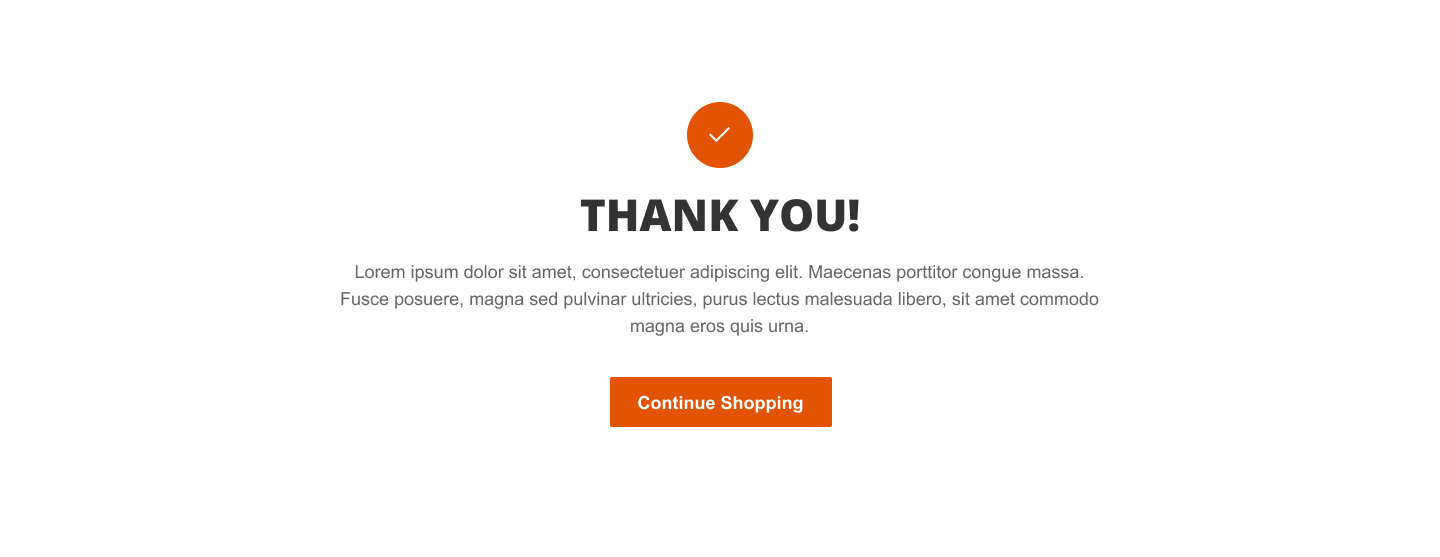1440x557 pixels.
Task: Click the paragraph line starting "Lorem ipsum dolor"
Action: (x=719, y=272)
